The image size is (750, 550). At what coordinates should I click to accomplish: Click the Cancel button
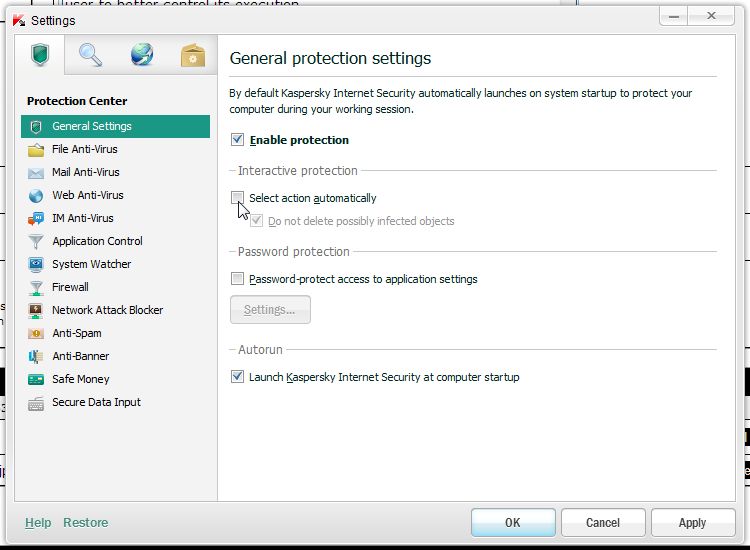coord(603,523)
